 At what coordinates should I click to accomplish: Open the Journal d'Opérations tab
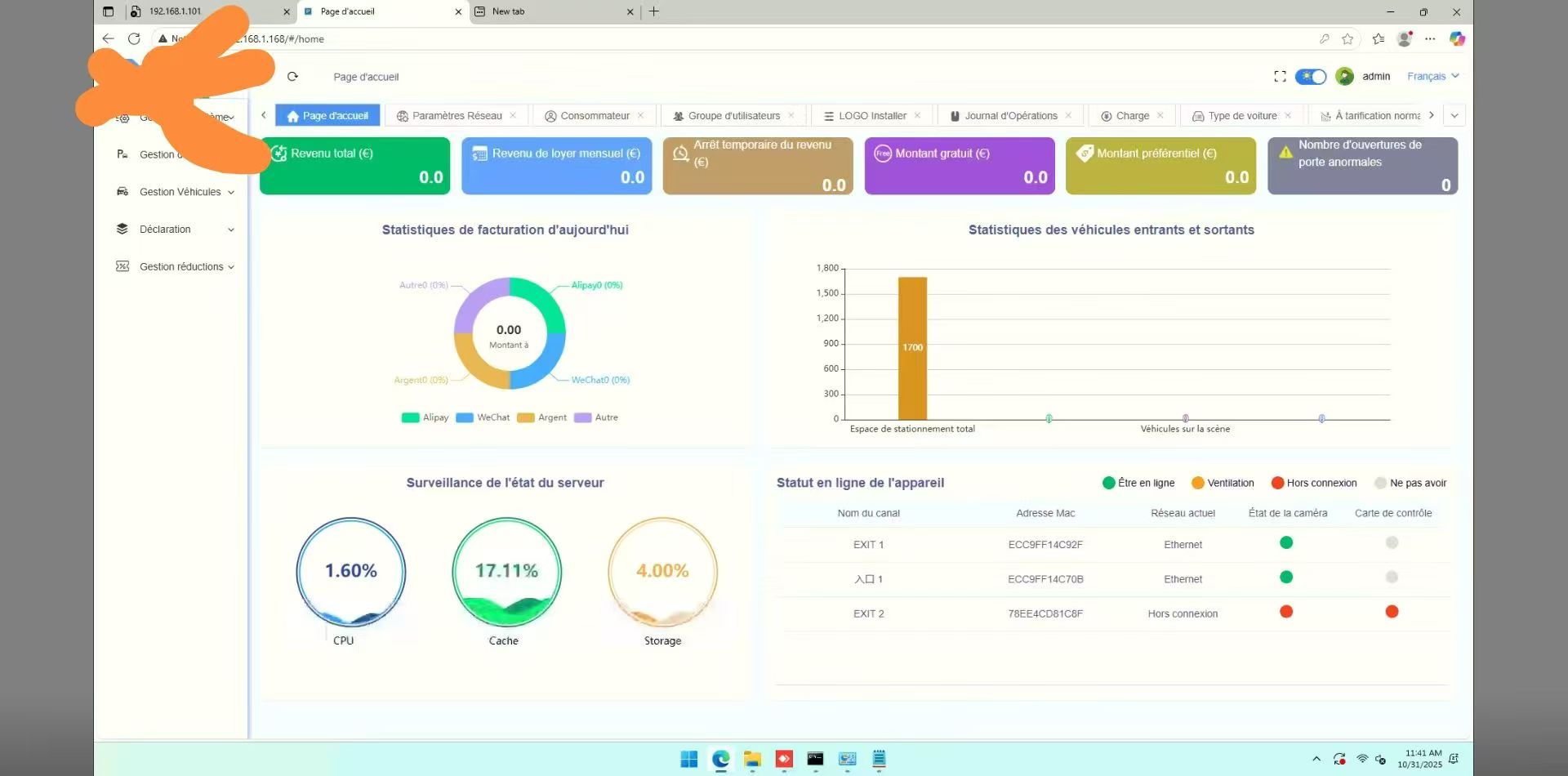pyautogui.click(x=1010, y=116)
